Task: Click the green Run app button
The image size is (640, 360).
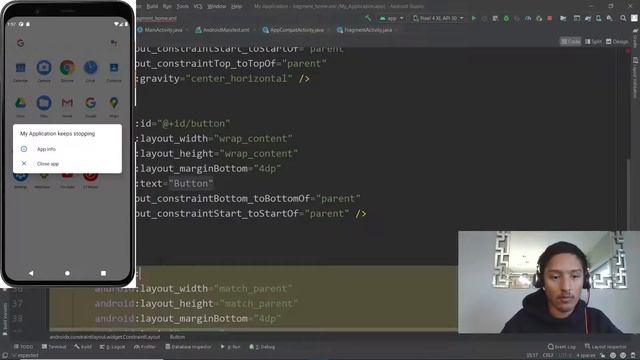Action: point(474,18)
